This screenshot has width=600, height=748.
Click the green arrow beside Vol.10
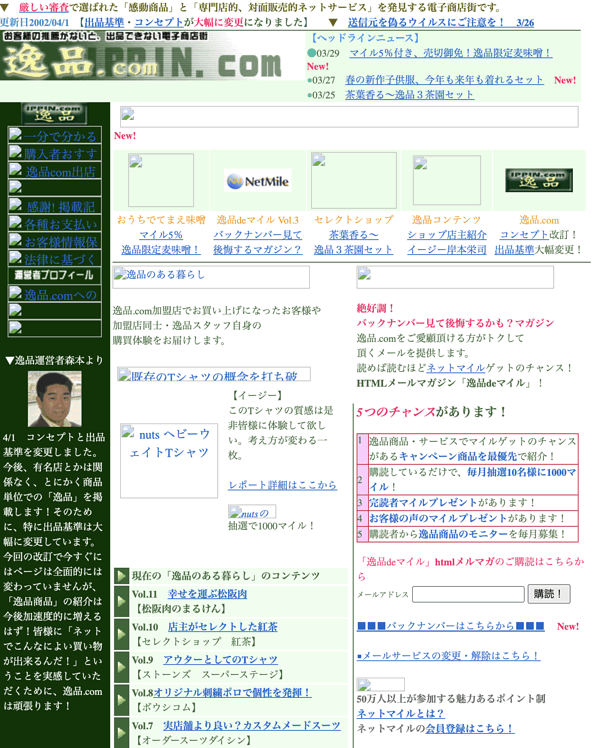tap(122, 634)
